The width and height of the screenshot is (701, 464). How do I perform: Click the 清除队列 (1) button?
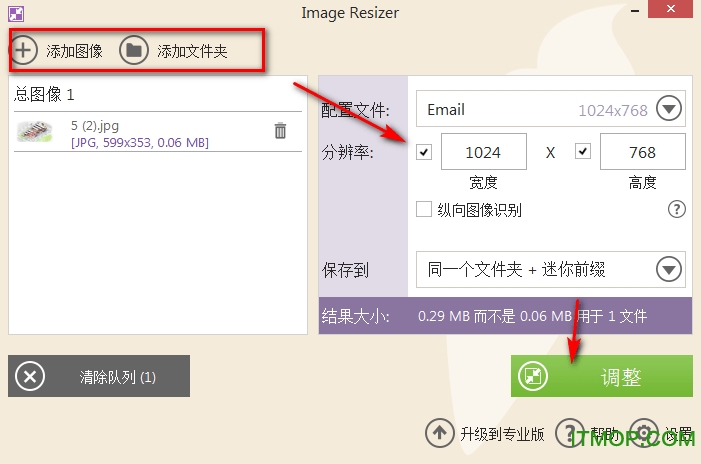pyautogui.click(x=99, y=376)
